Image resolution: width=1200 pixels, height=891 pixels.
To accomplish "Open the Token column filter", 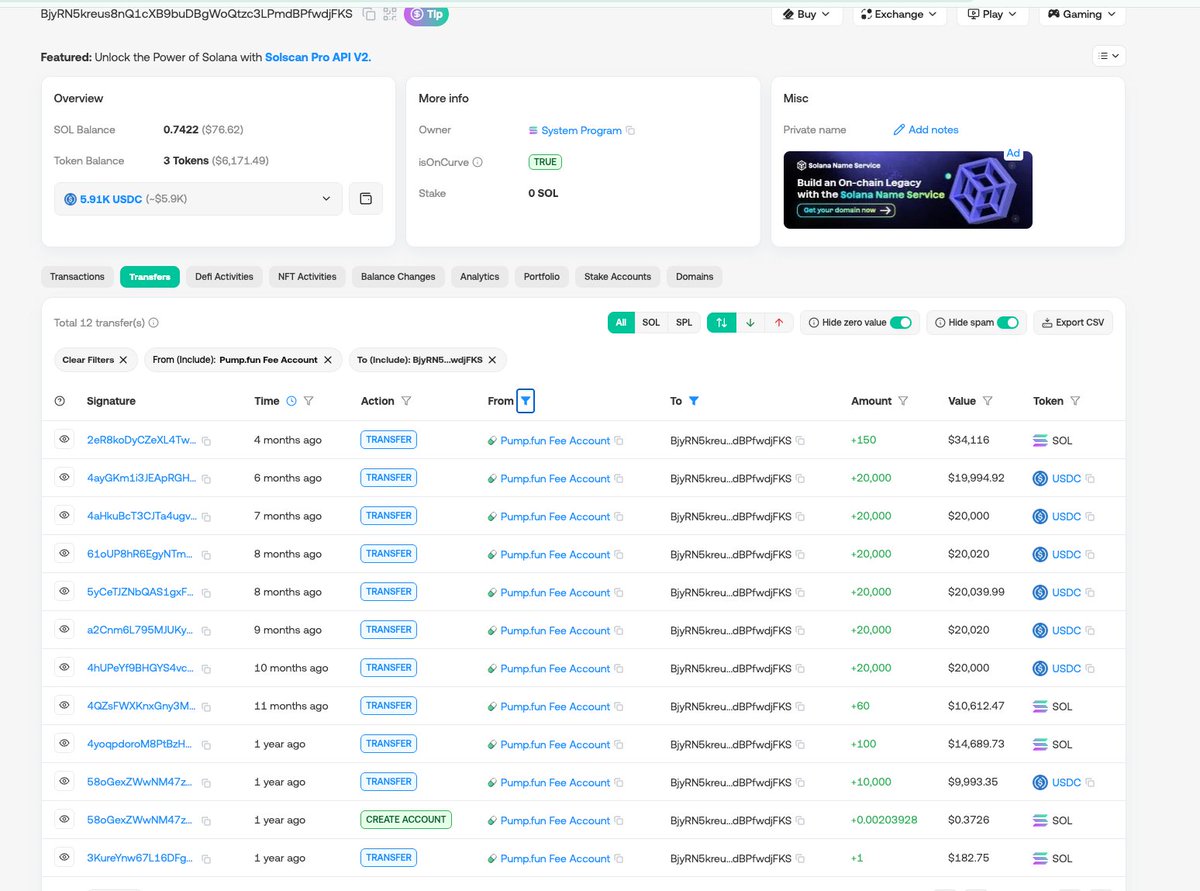I will 1075,401.
